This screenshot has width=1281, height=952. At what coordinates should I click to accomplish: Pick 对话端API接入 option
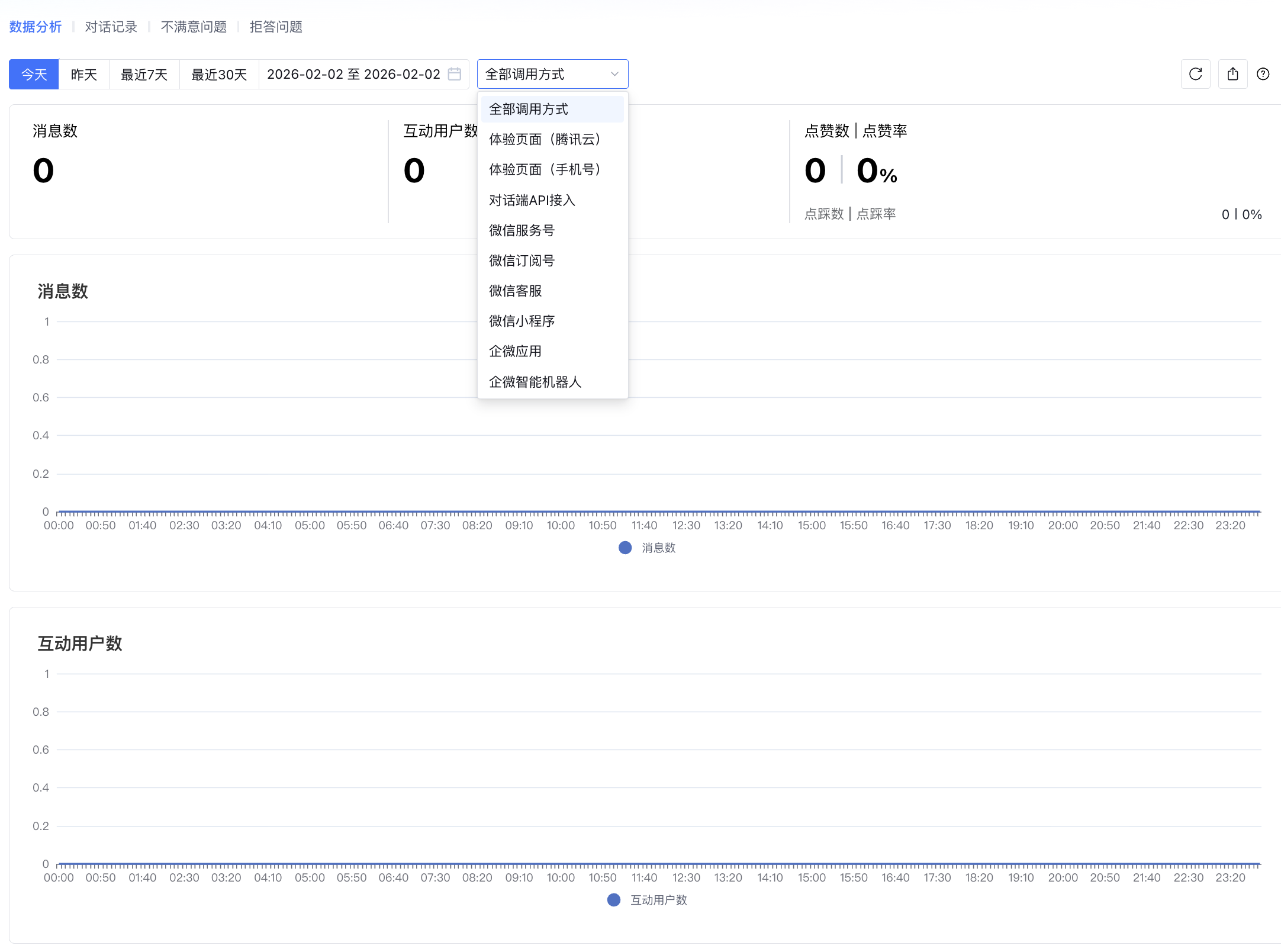[532, 200]
